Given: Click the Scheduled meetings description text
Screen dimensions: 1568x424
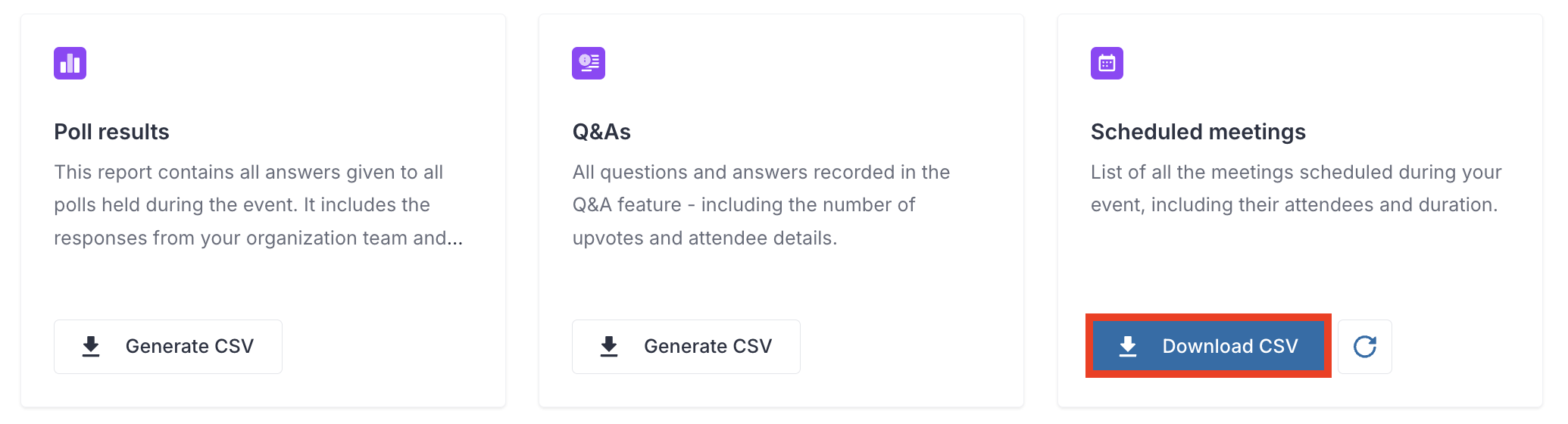Looking at the screenshot, I should pyautogui.click(x=1296, y=189).
